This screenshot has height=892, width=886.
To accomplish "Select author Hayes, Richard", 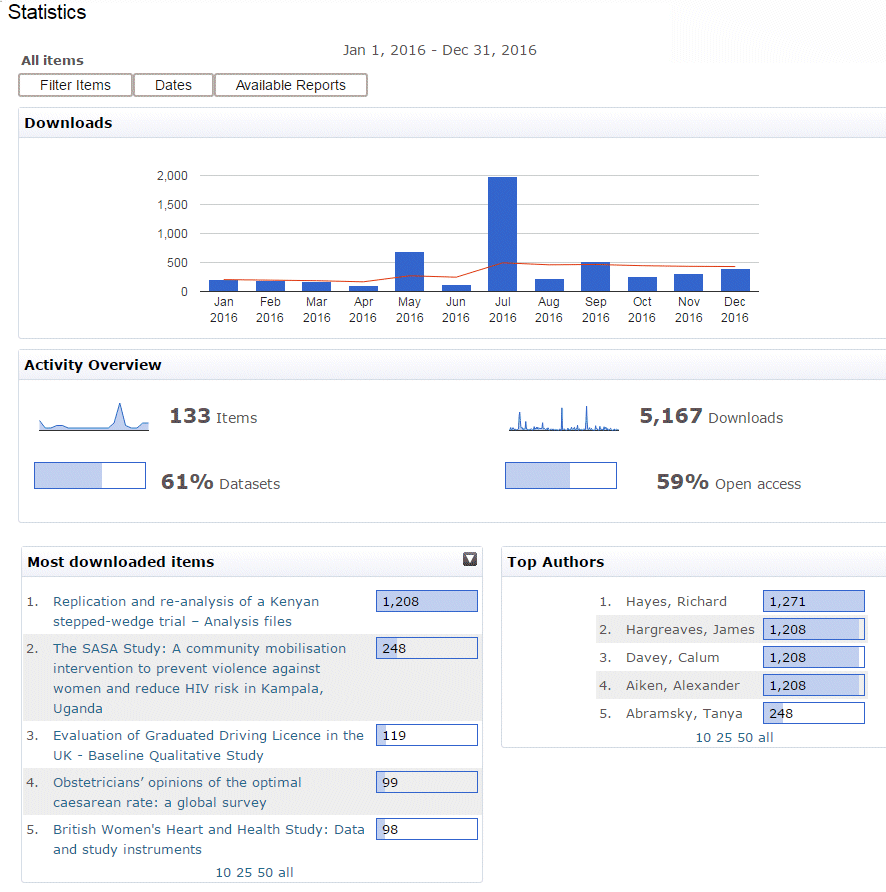I will [x=676, y=601].
